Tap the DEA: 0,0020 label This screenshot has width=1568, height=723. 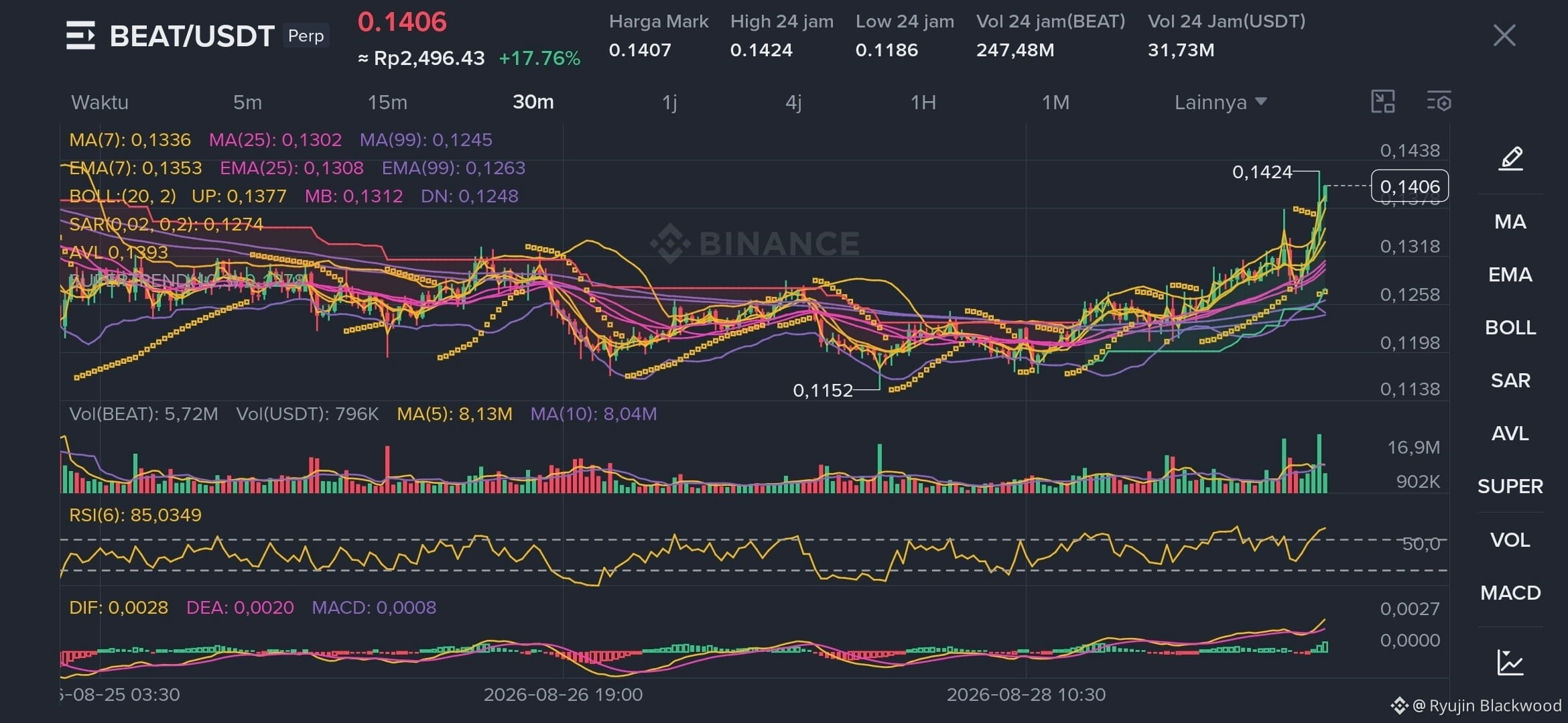[x=240, y=608]
